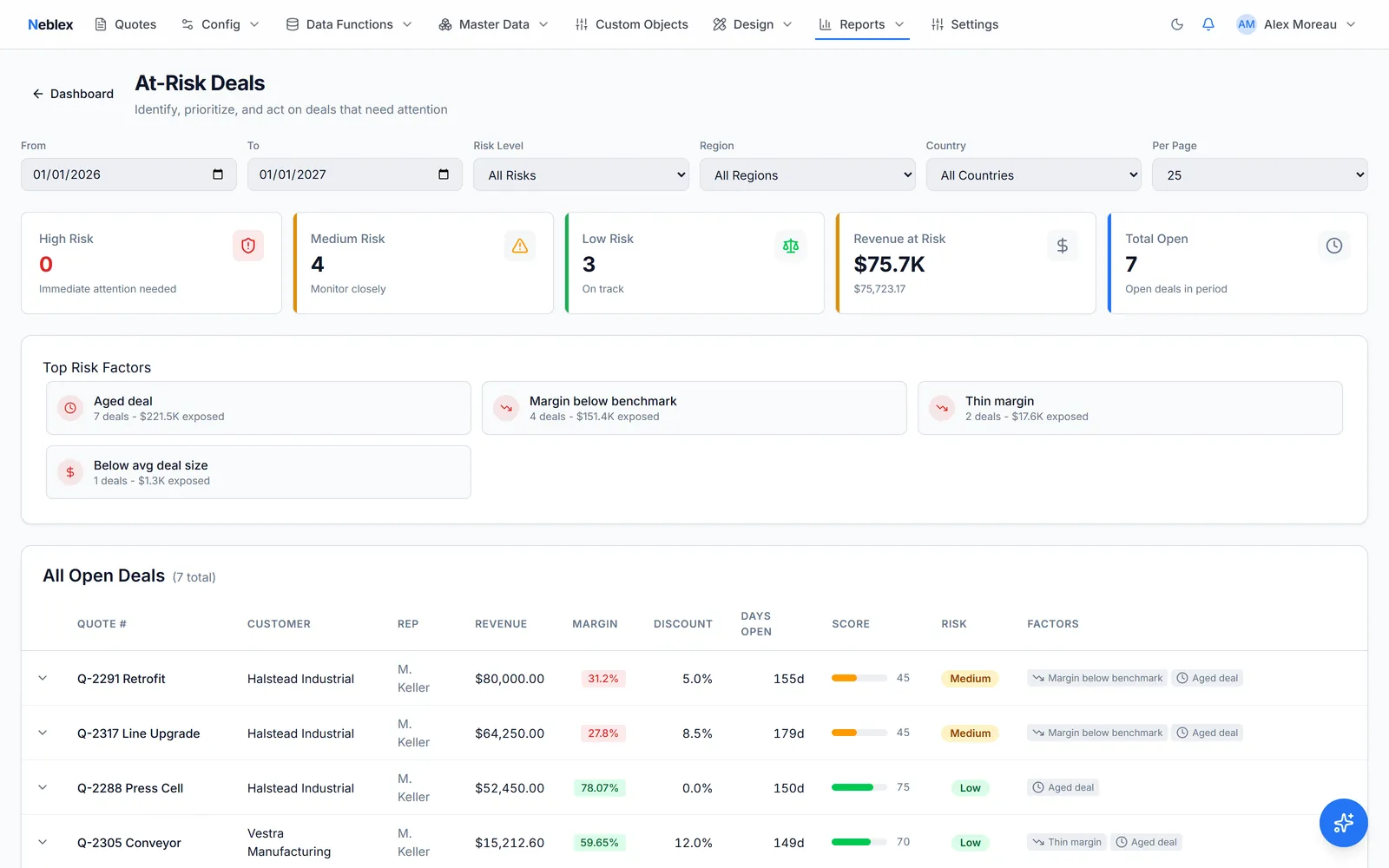Open the To date calendar picker

pyautogui.click(x=444, y=174)
